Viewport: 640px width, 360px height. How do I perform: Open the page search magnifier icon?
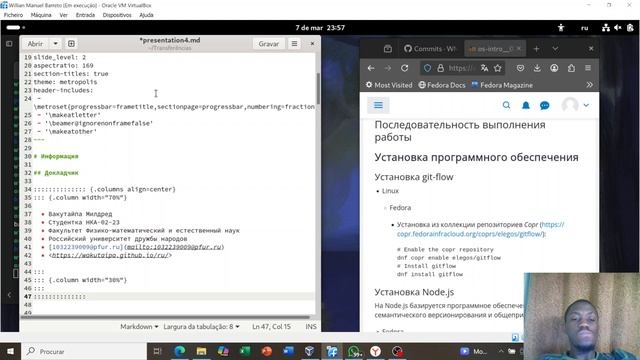pos(506,105)
